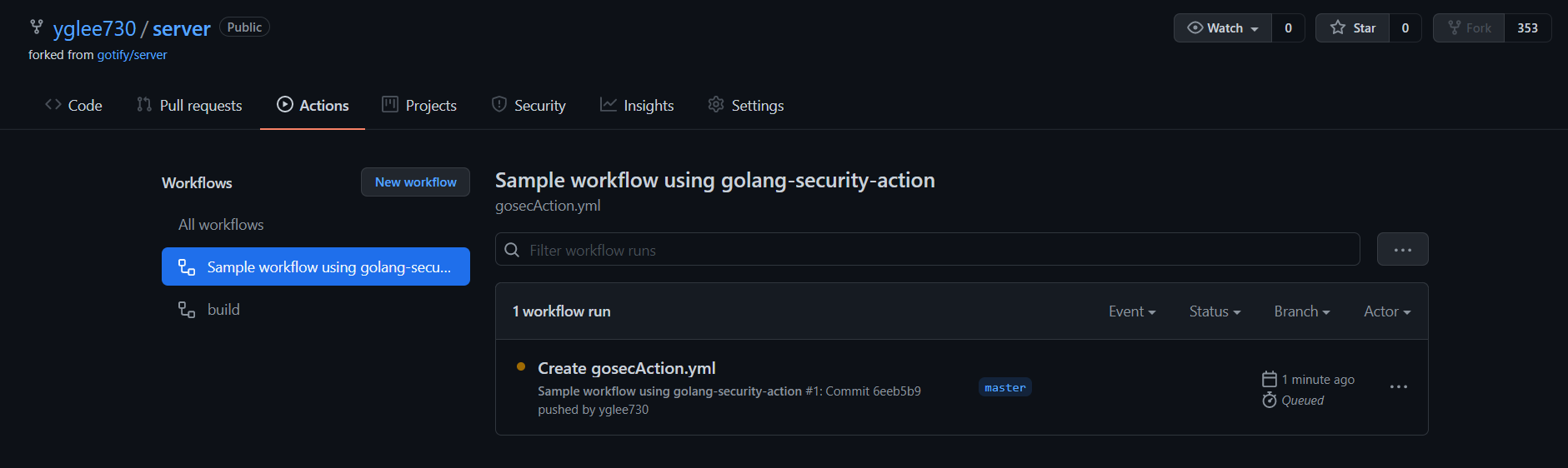Click the 1 workflow run text
The image size is (1568, 468).
tap(562, 311)
